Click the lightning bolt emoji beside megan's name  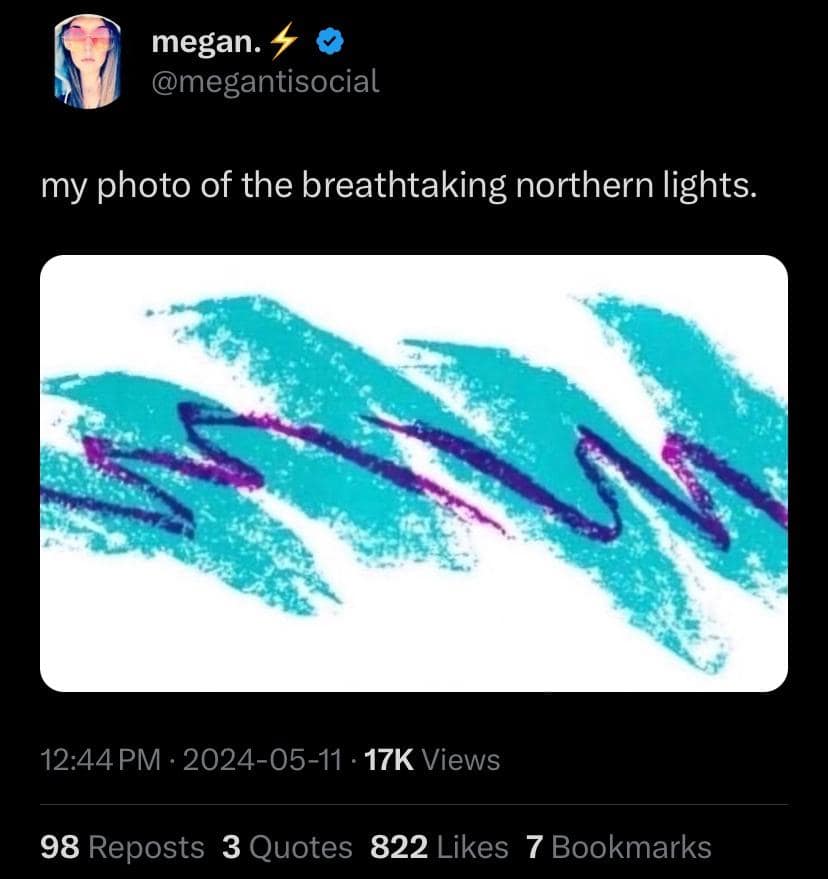[285, 40]
